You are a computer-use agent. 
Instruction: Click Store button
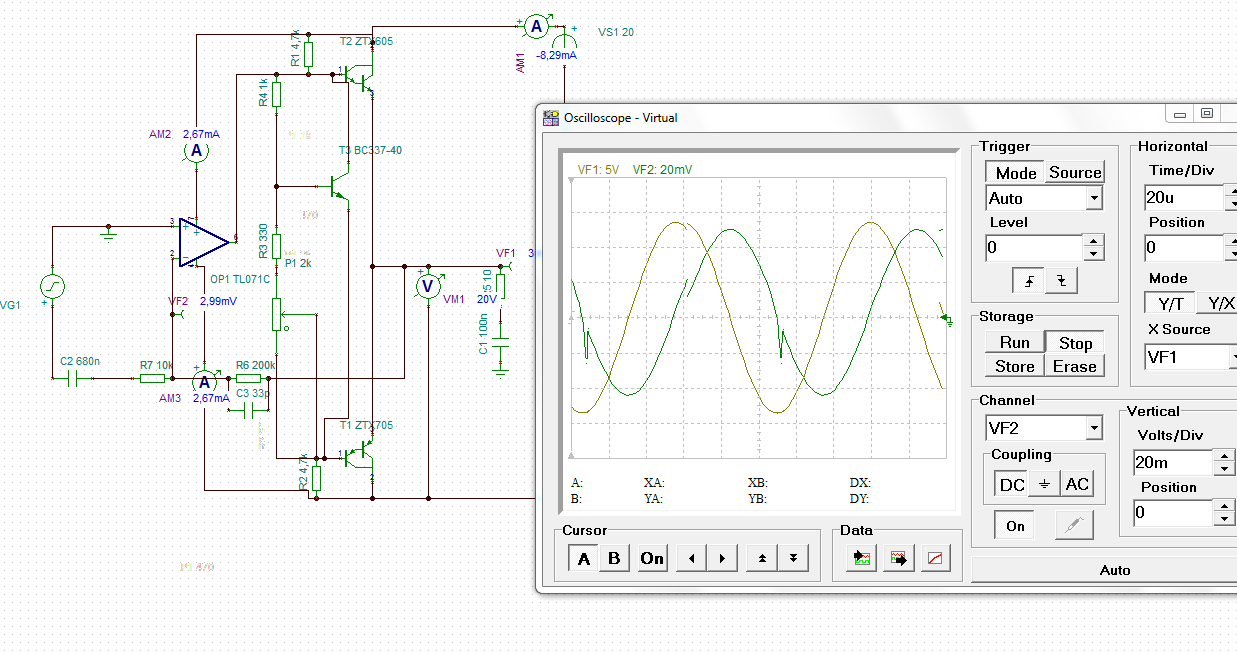[1014, 366]
